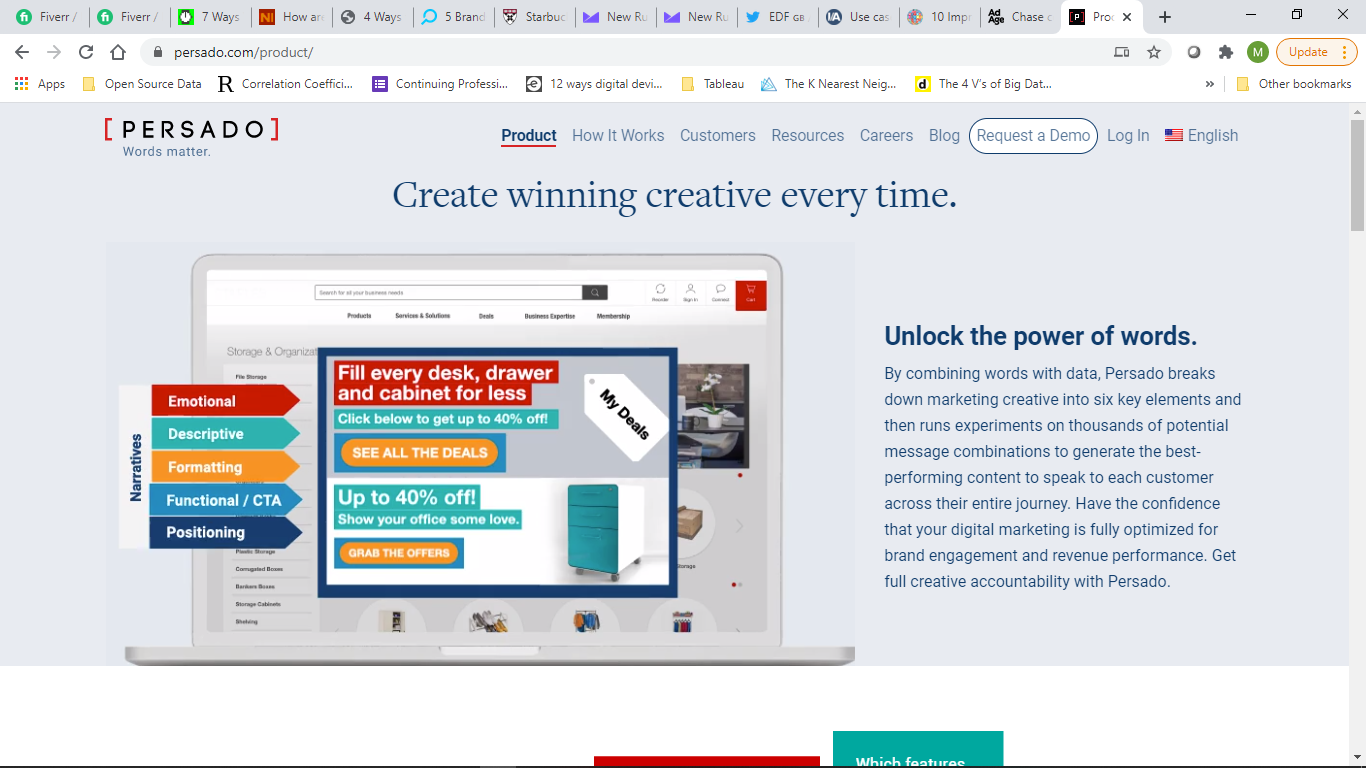Viewport: 1366px width, 768px height.
Task: Open The K Nearest Neighbors bookmark
Action: [829, 84]
